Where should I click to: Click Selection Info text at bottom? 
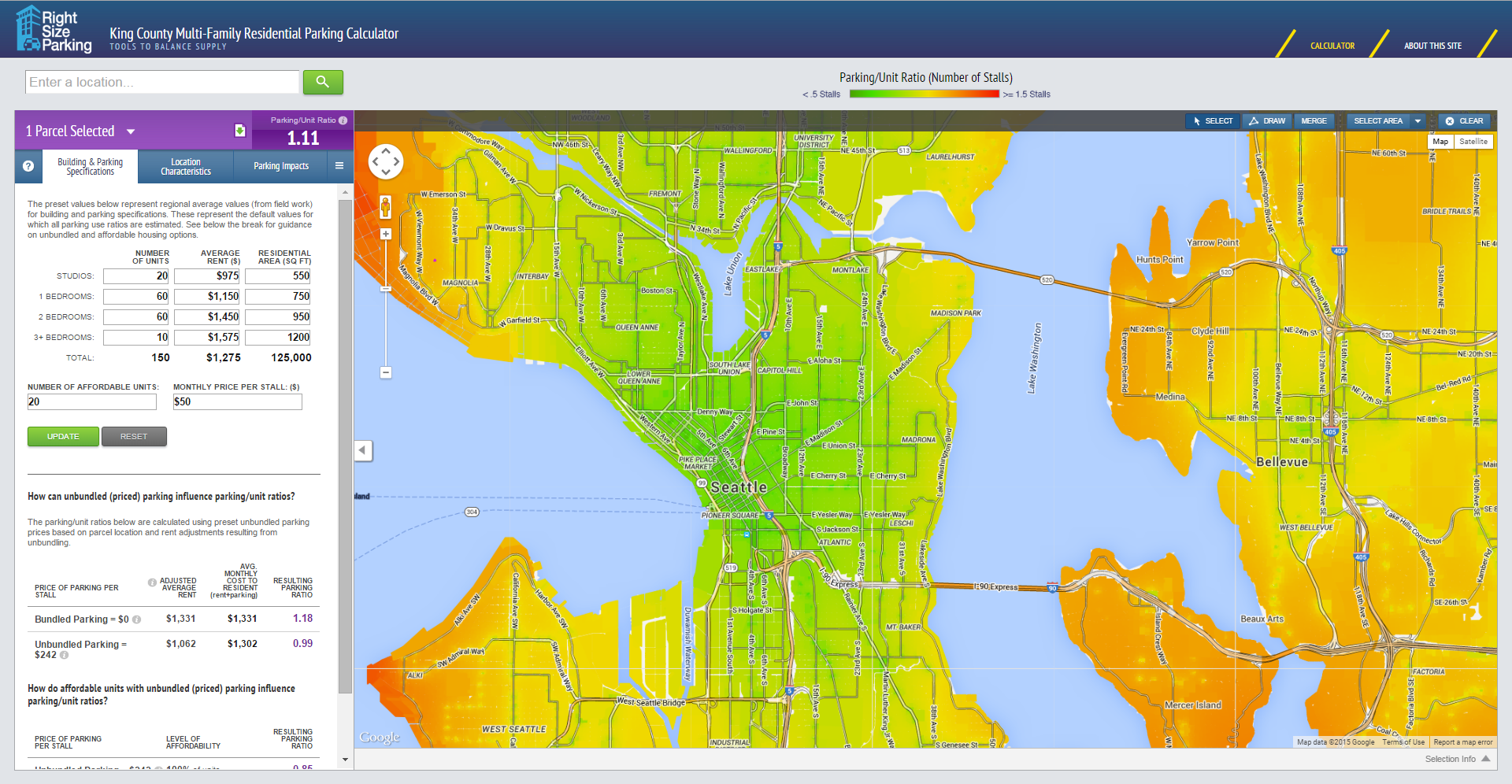(x=1450, y=759)
